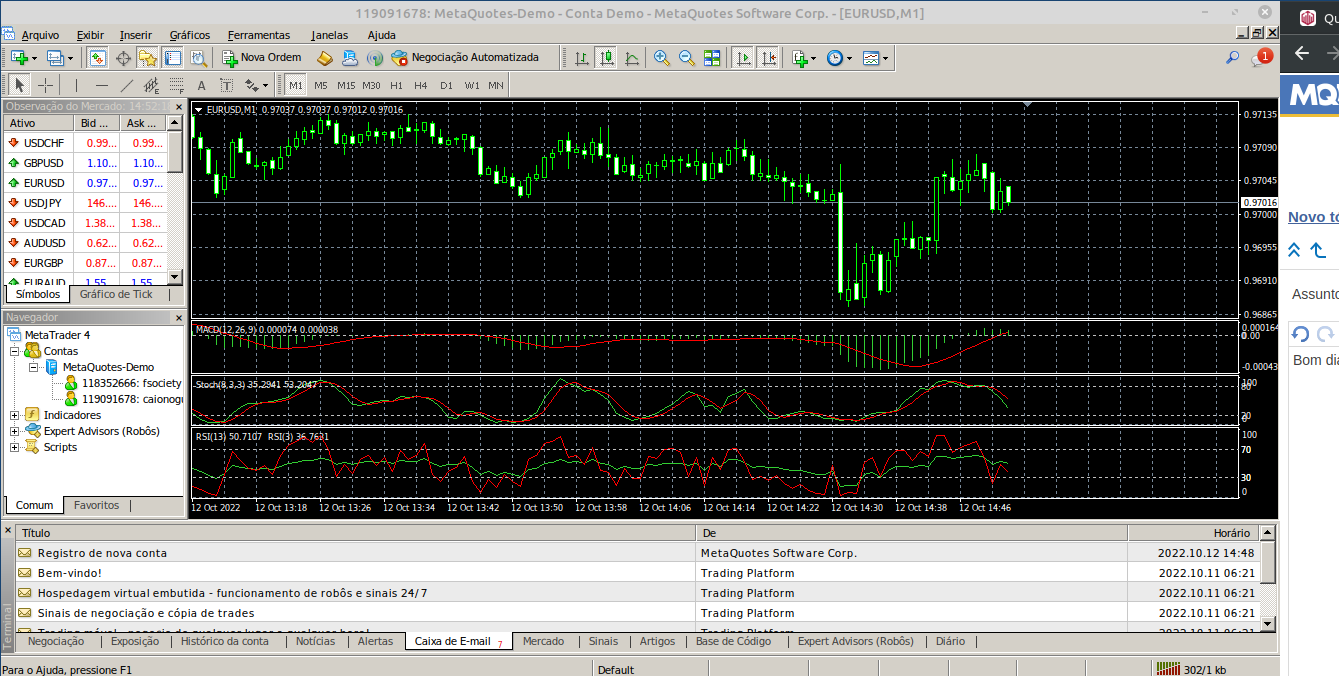Select the text label tool
This screenshot has height=676, width=1339.
click(227, 85)
